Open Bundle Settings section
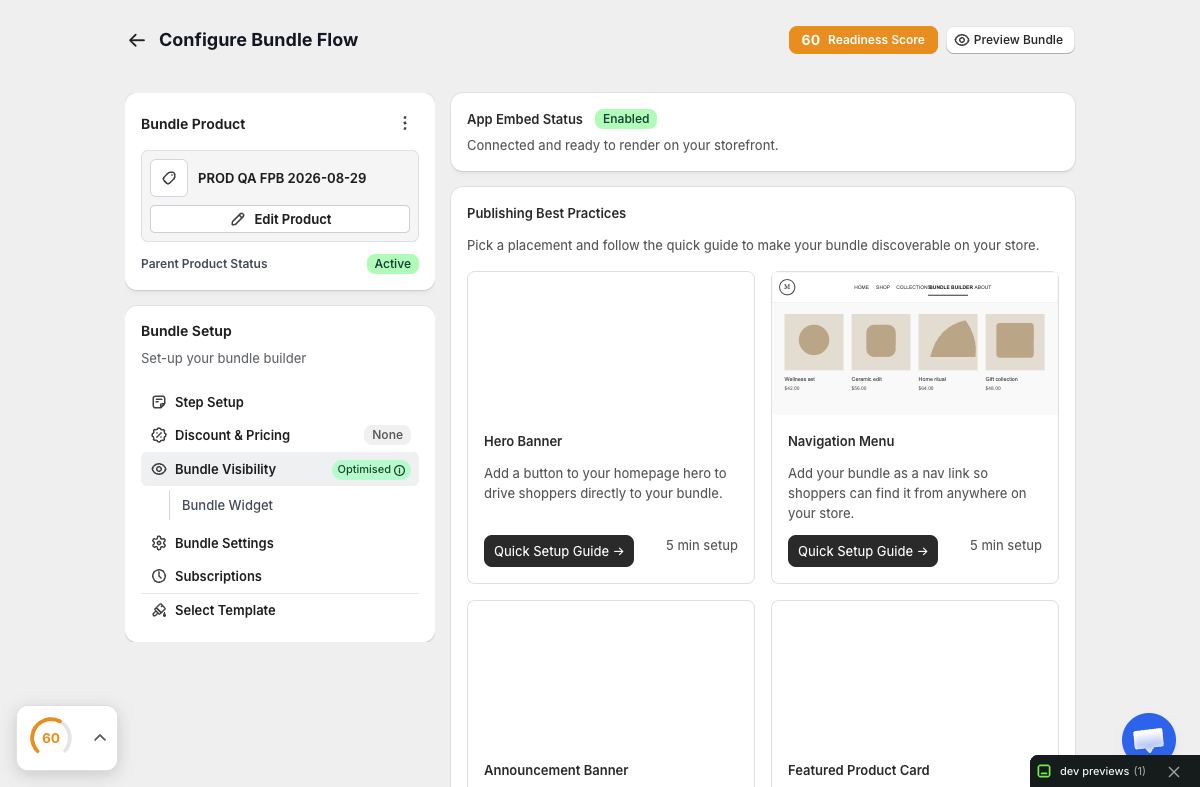This screenshot has height=787, width=1200. click(280, 543)
